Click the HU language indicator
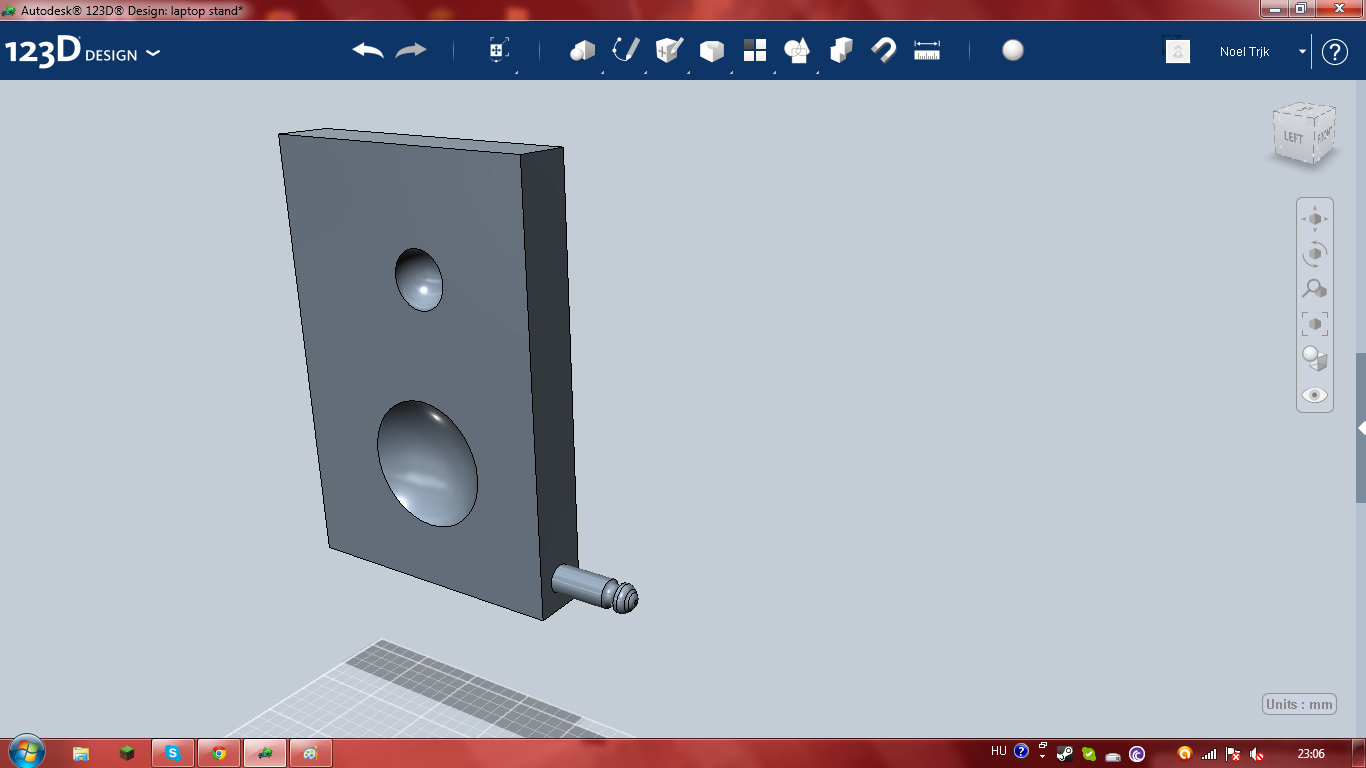The width and height of the screenshot is (1366, 768). click(x=998, y=752)
